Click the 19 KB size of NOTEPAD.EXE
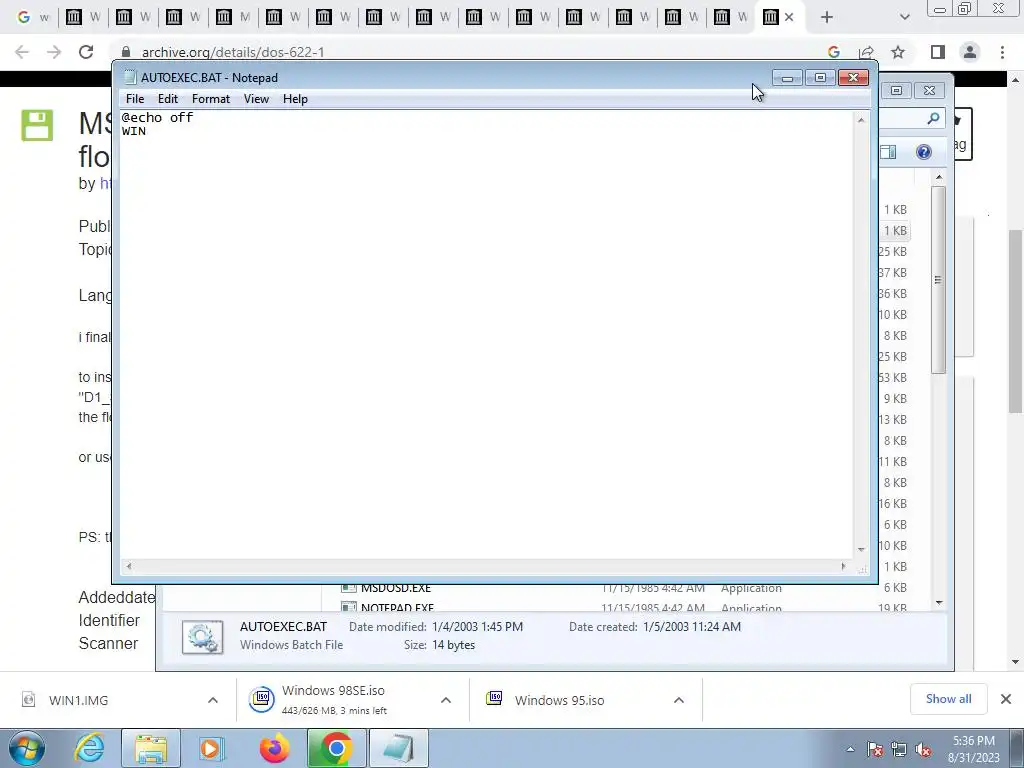1024x768 pixels. click(893, 607)
